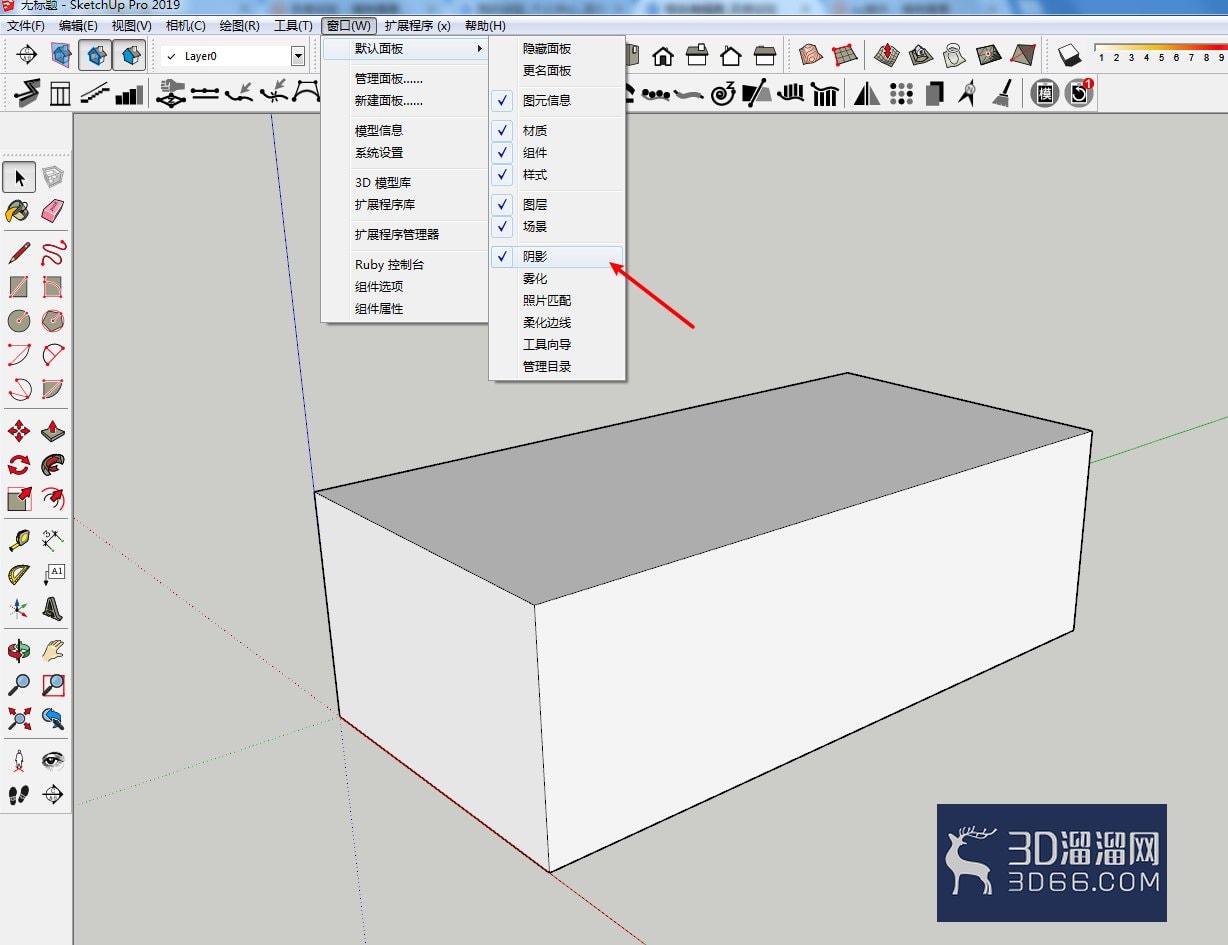Select the Line pencil tool
Screen dimensions: 1228x945
point(19,253)
